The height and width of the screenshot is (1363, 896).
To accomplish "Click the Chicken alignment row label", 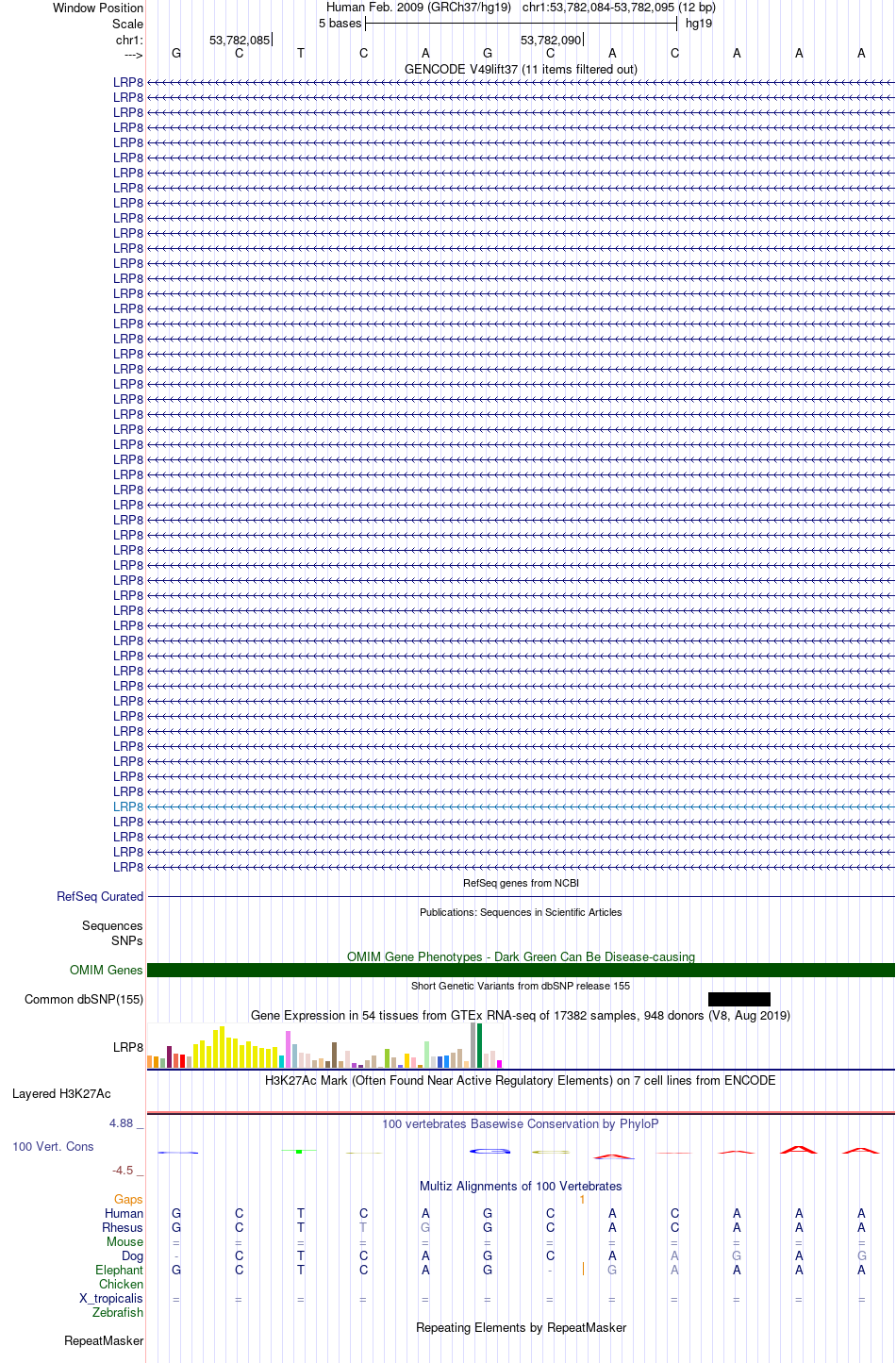I will (x=121, y=1284).
